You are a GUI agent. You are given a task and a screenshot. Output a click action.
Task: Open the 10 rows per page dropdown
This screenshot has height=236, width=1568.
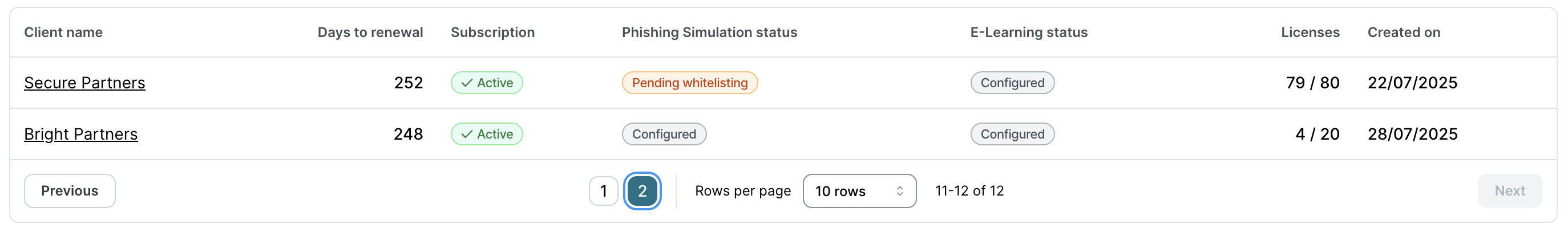click(x=859, y=191)
